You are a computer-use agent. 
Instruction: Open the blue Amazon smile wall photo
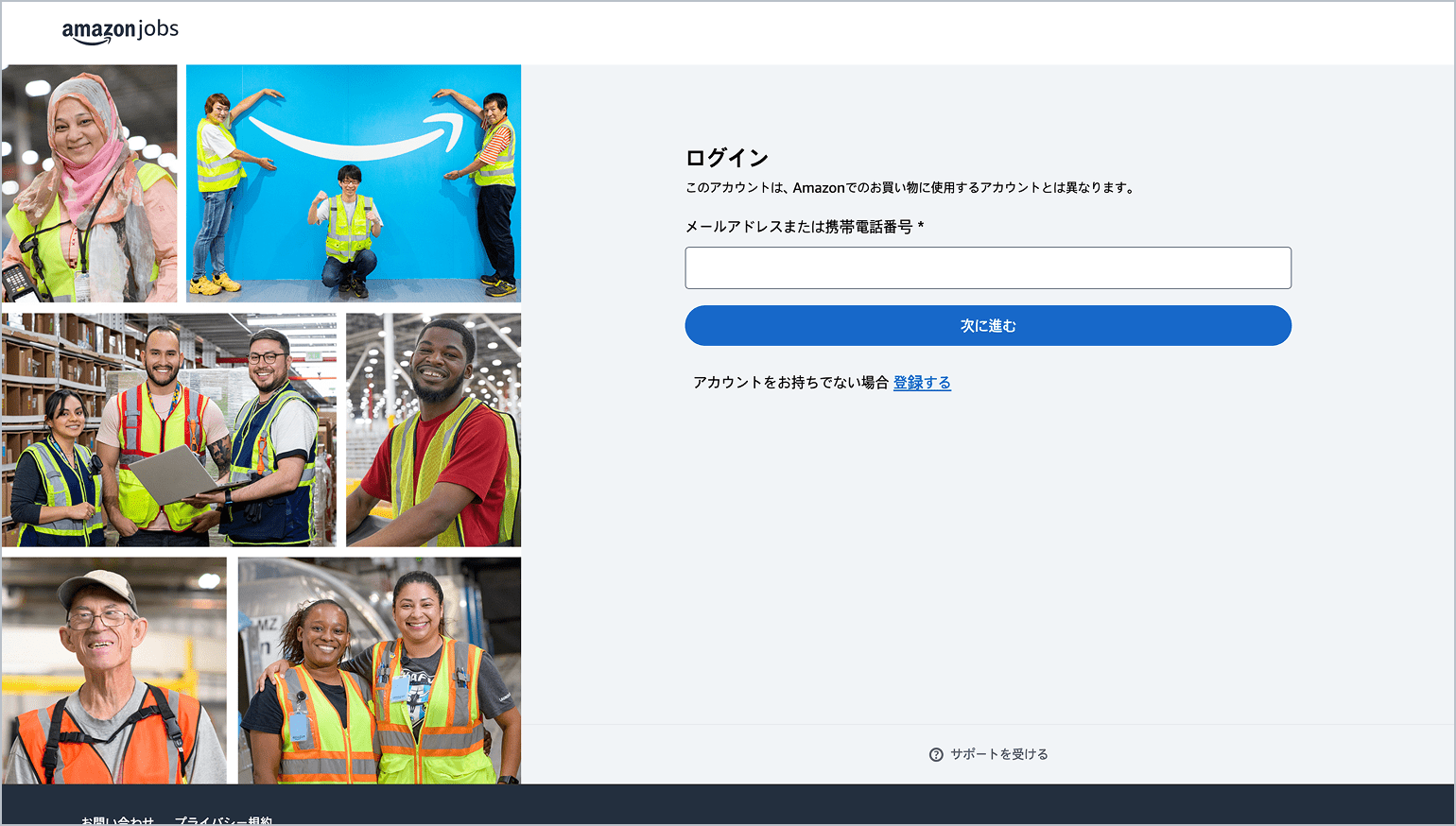coord(354,183)
